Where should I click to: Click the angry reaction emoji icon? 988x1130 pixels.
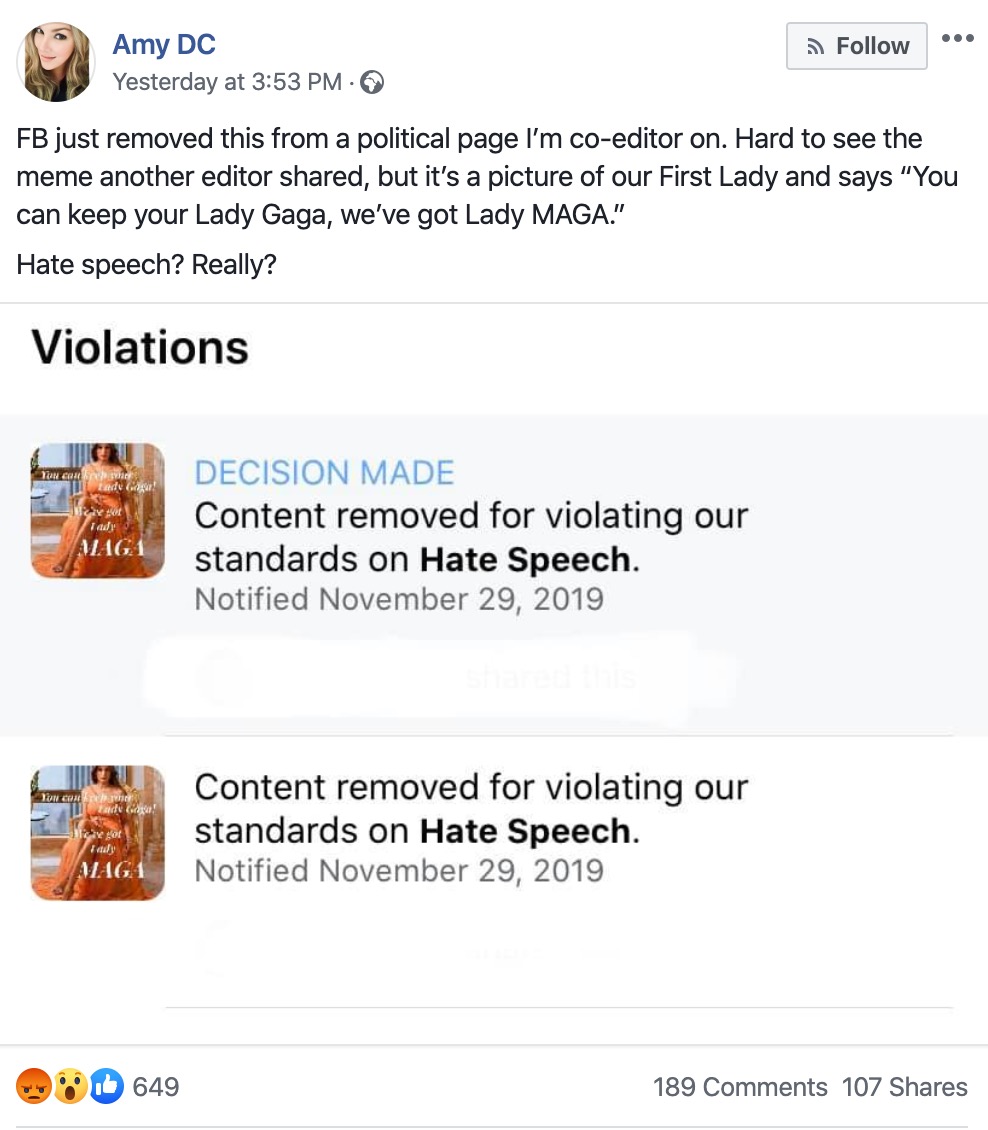coord(34,1086)
